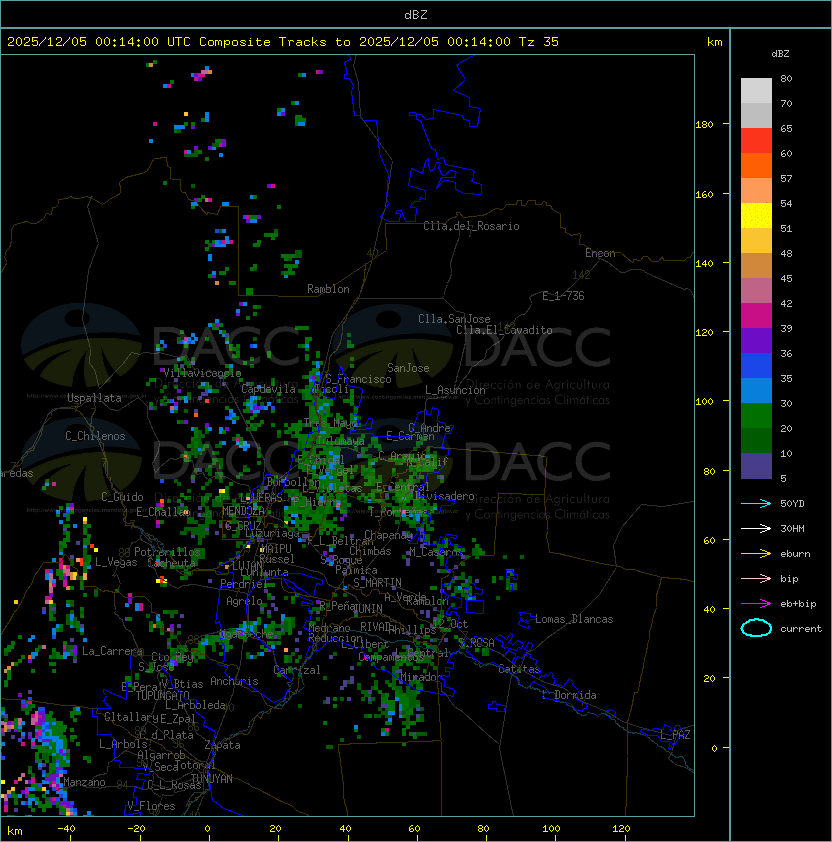Select the royal blue swatch below 36 dBZ
Screen dimensions: 832x842
point(756,366)
